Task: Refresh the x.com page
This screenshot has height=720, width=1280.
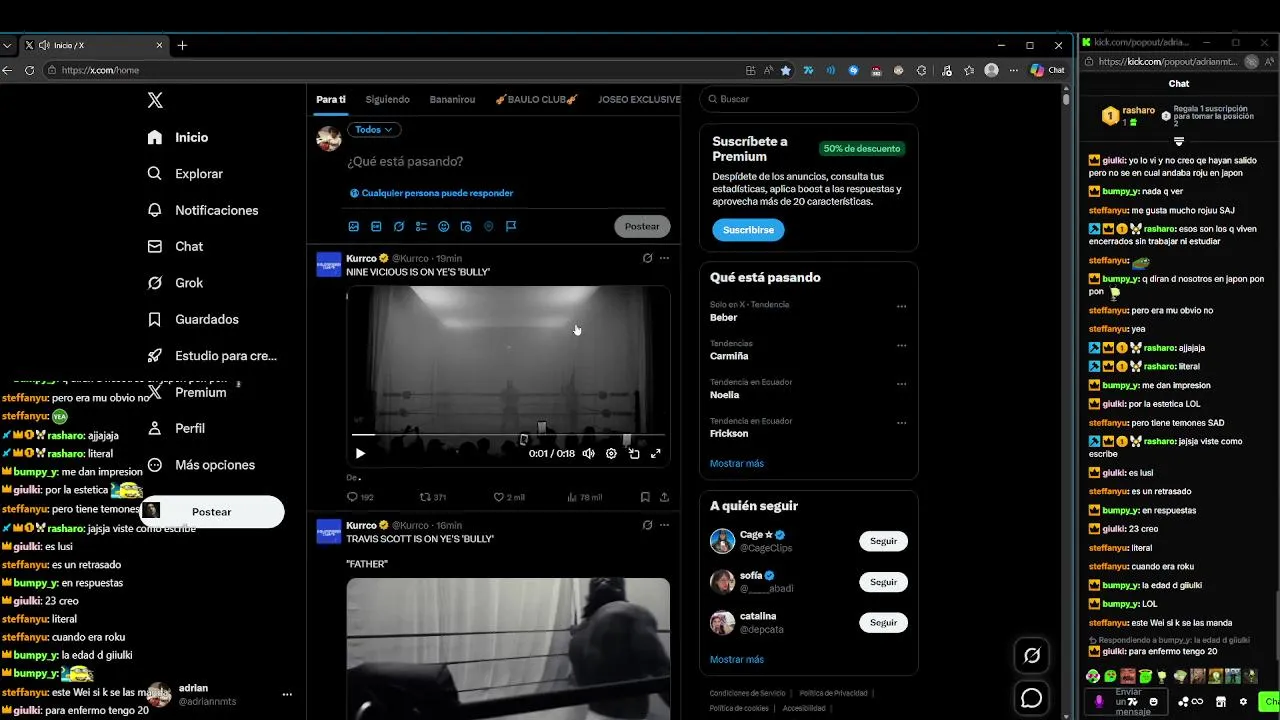Action: pyautogui.click(x=29, y=70)
